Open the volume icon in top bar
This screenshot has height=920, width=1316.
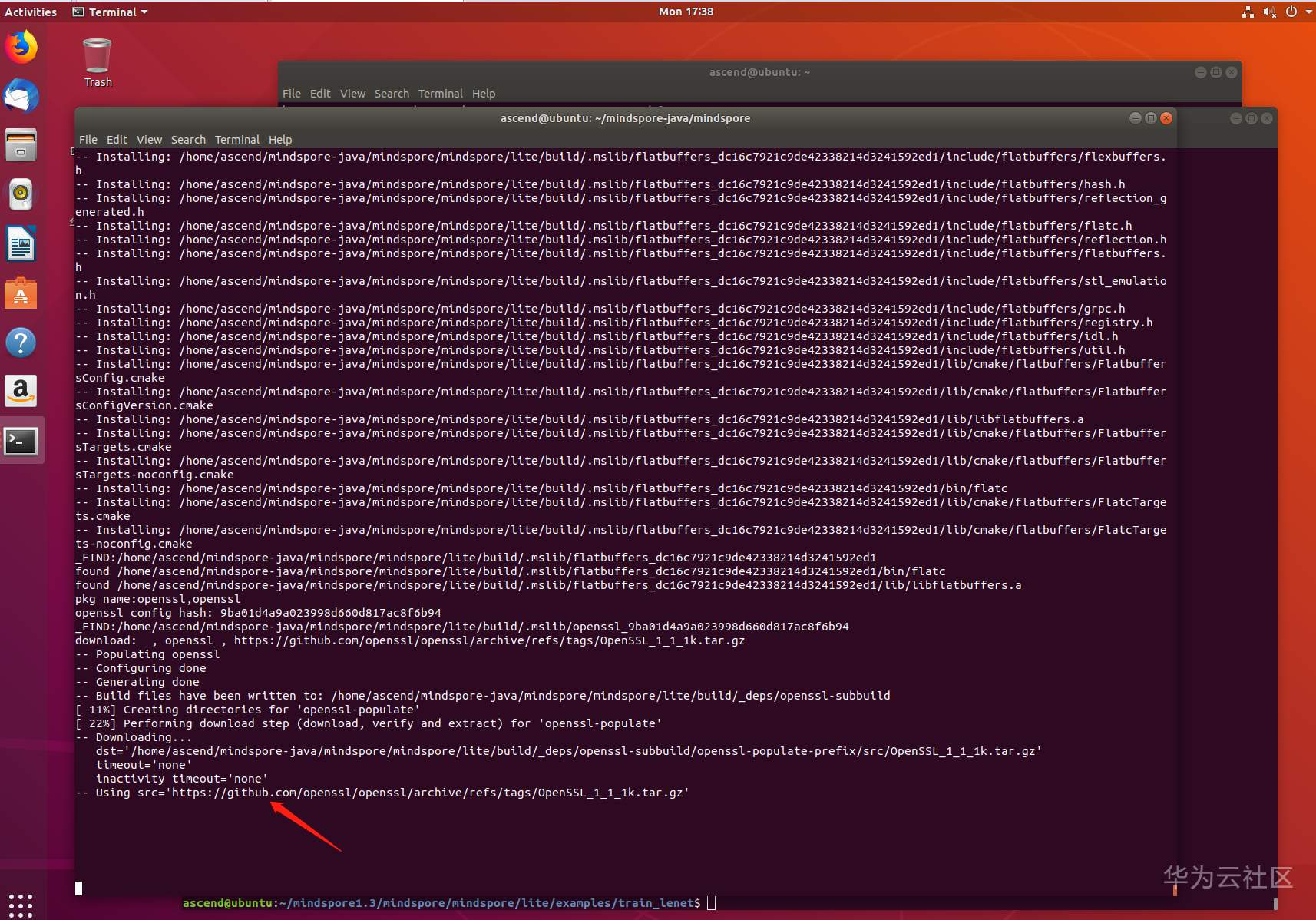1269,12
